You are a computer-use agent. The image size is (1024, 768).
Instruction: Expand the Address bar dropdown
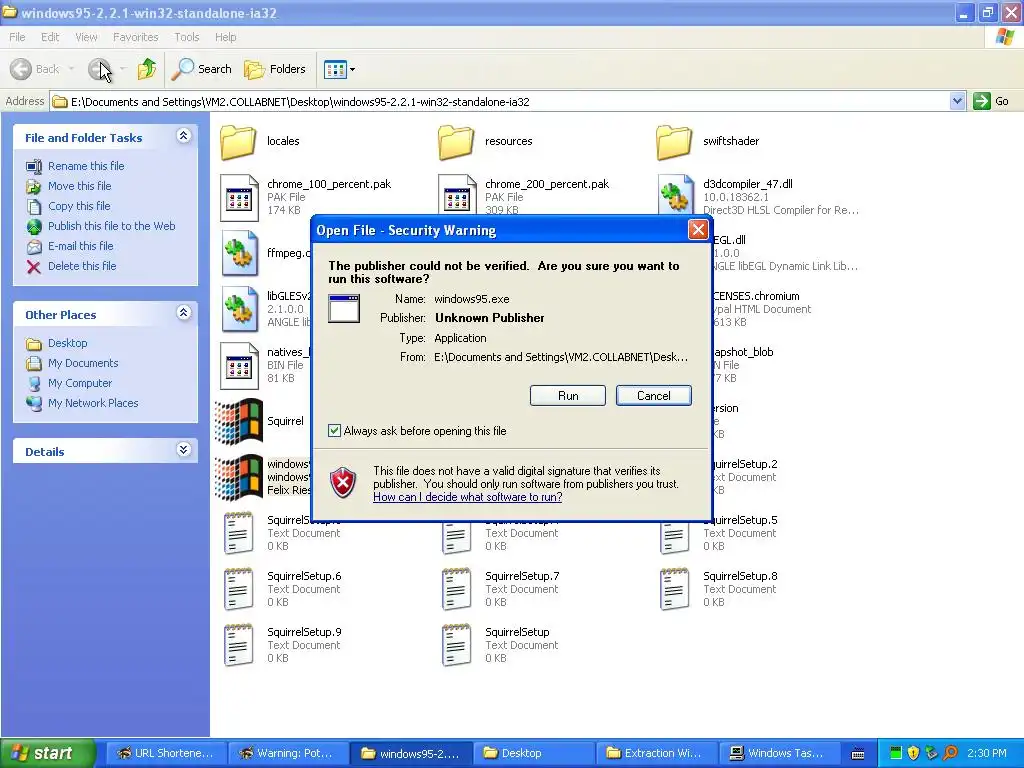[x=957, y=101]
